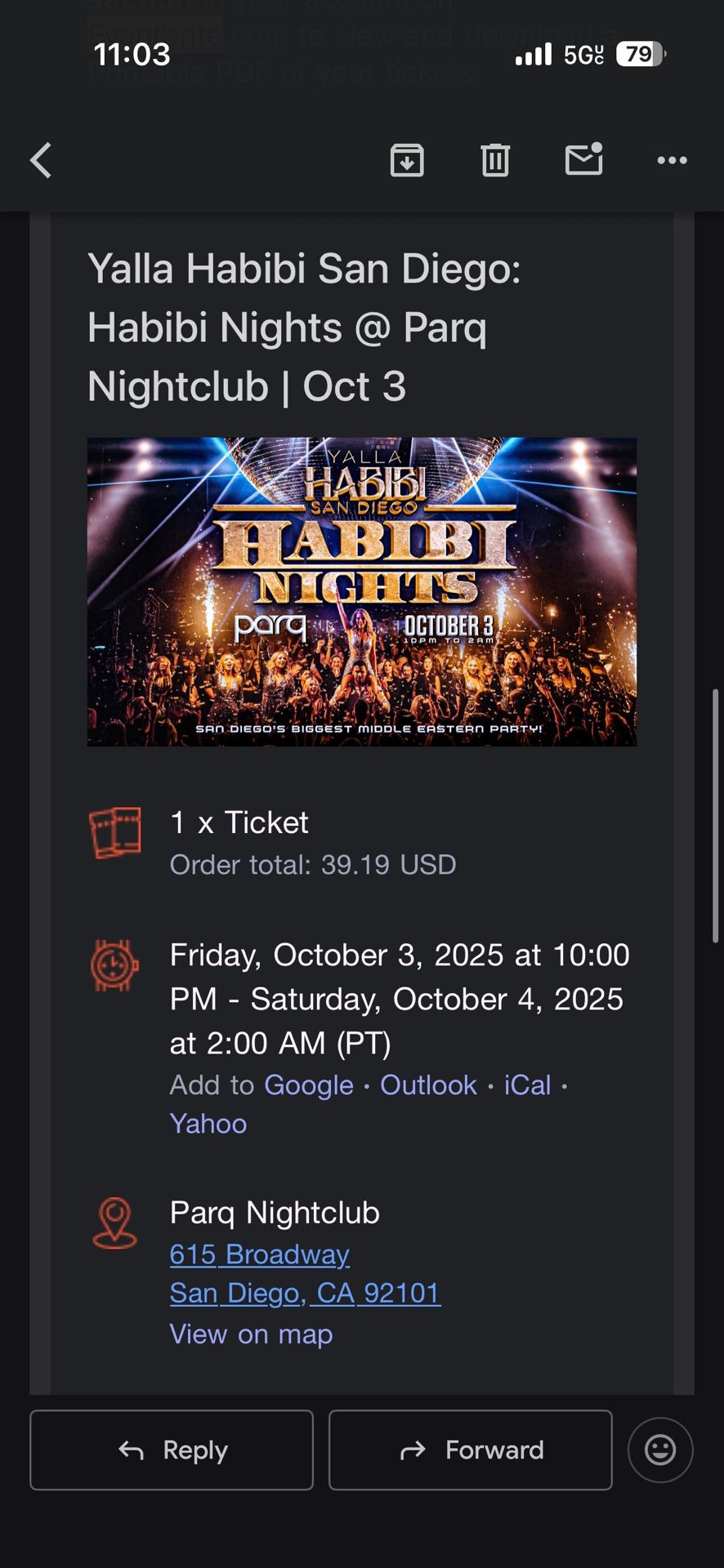
Task: Add event to Google calendar
Action: [309, 1085]
